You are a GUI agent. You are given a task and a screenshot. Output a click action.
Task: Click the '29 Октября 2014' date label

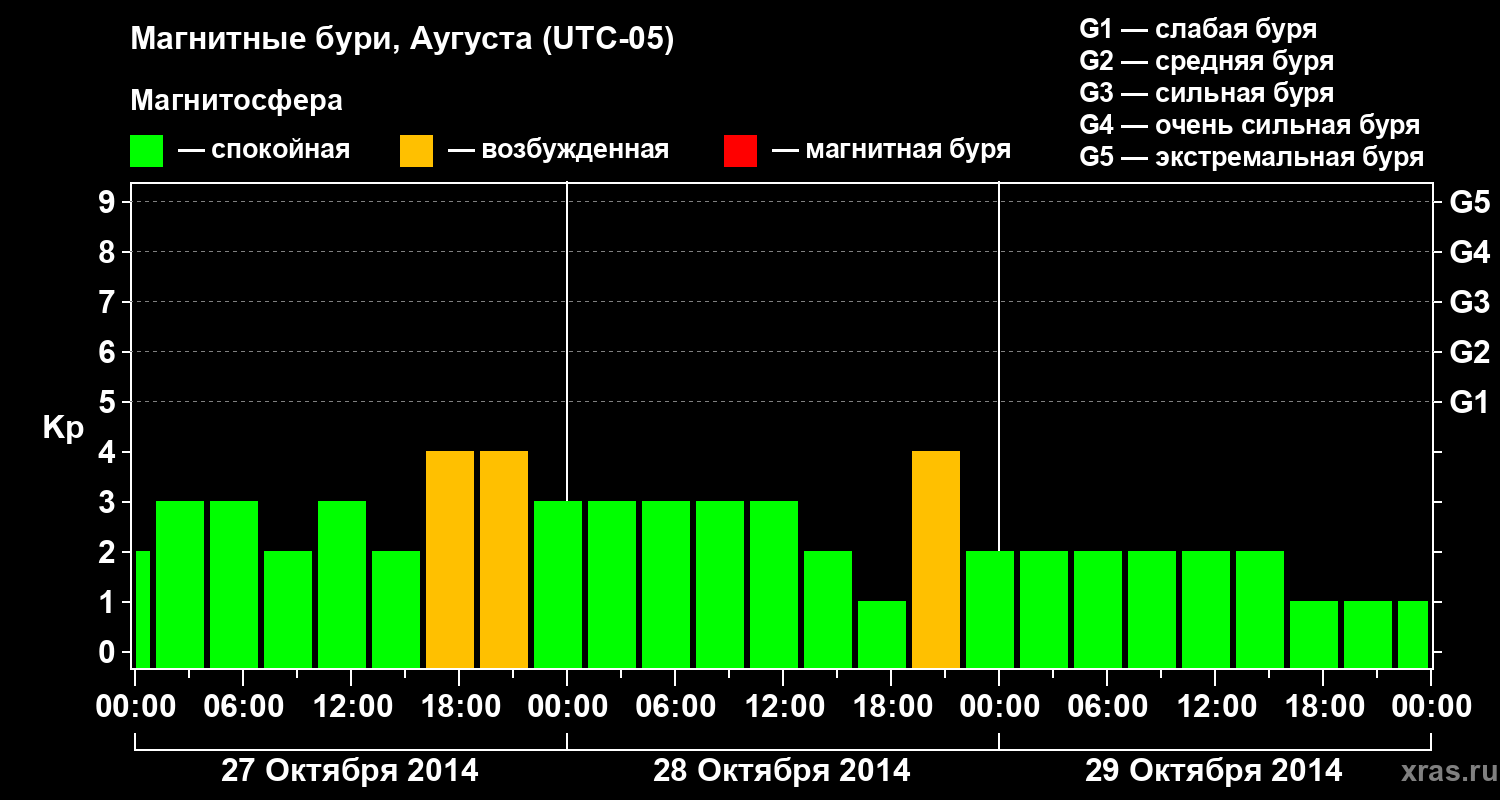[x=1214, y=771]
